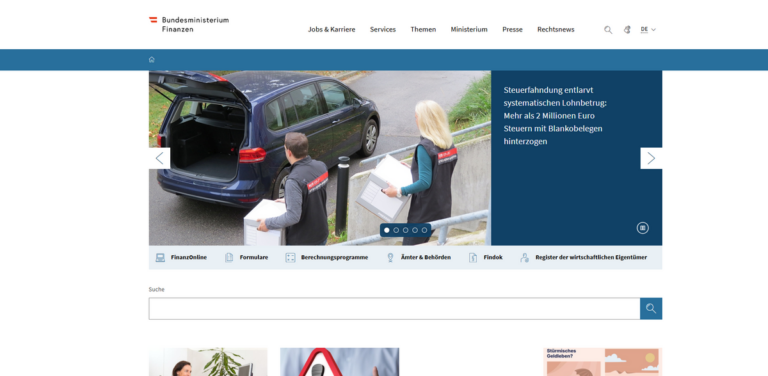This screenshot has width=768, height=376.
Task: Click the FinanzOnline laptop icon
Action: (160, 258)
